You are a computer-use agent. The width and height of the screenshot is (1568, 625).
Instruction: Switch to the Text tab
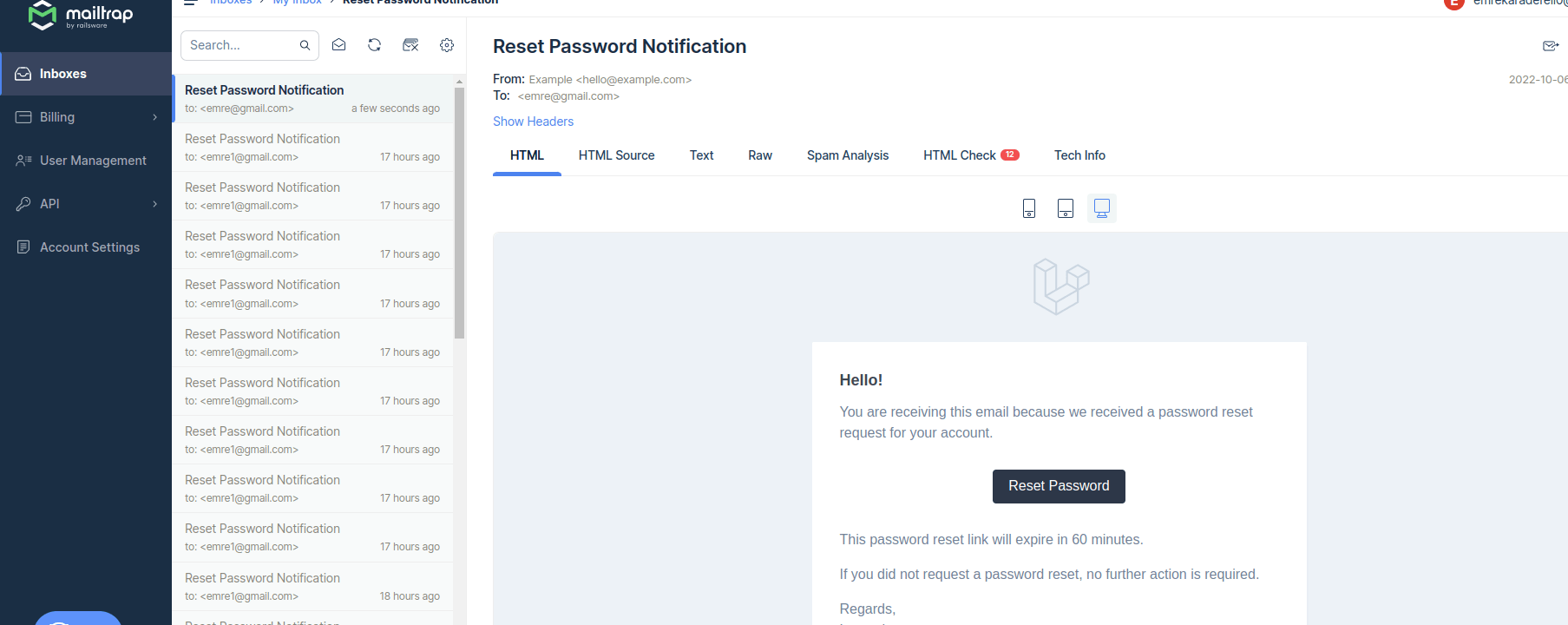coord(701,155)
